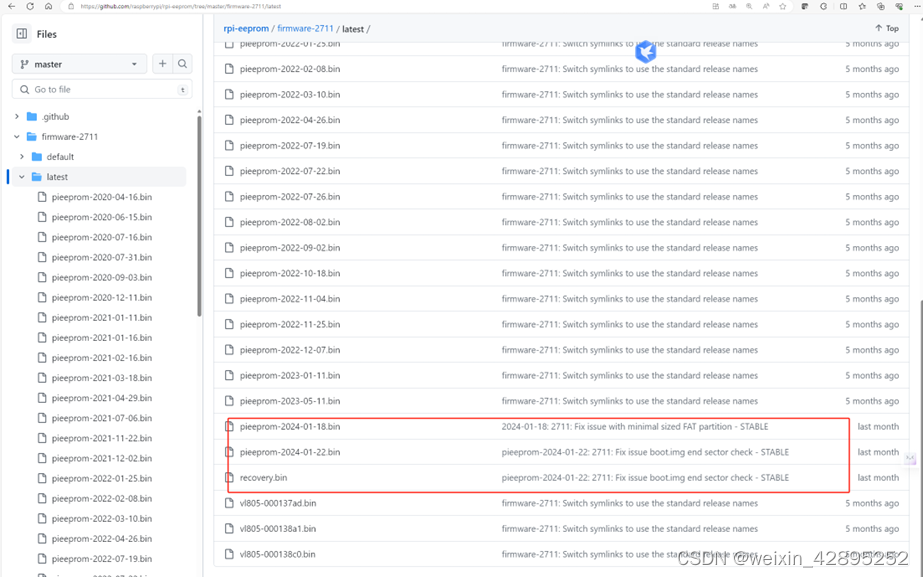The image size is (923, 577).
Task: Open the browser home page icon
Action: 48,6
